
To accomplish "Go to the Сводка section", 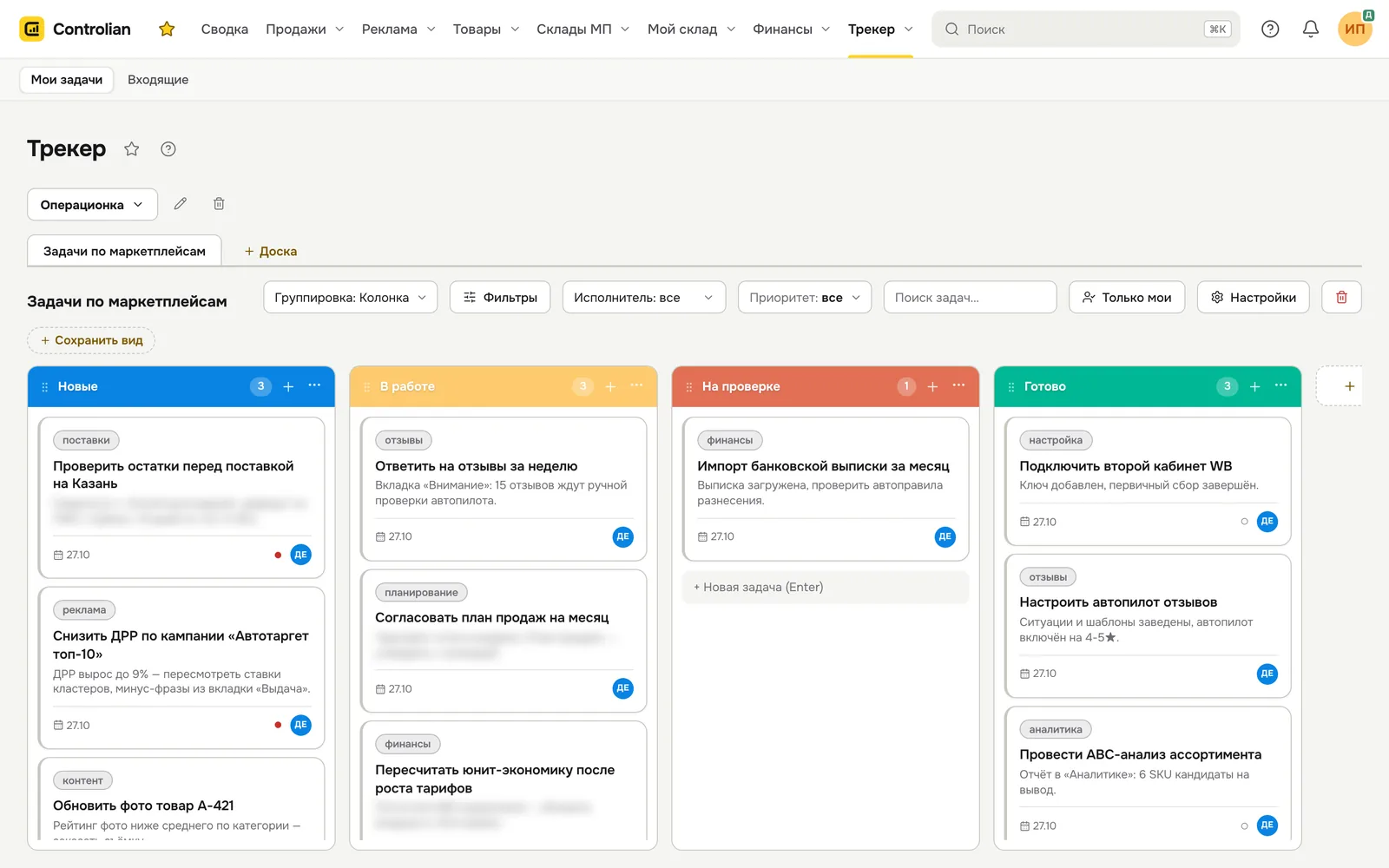I will pyautogui.click(x=225, y=29).
